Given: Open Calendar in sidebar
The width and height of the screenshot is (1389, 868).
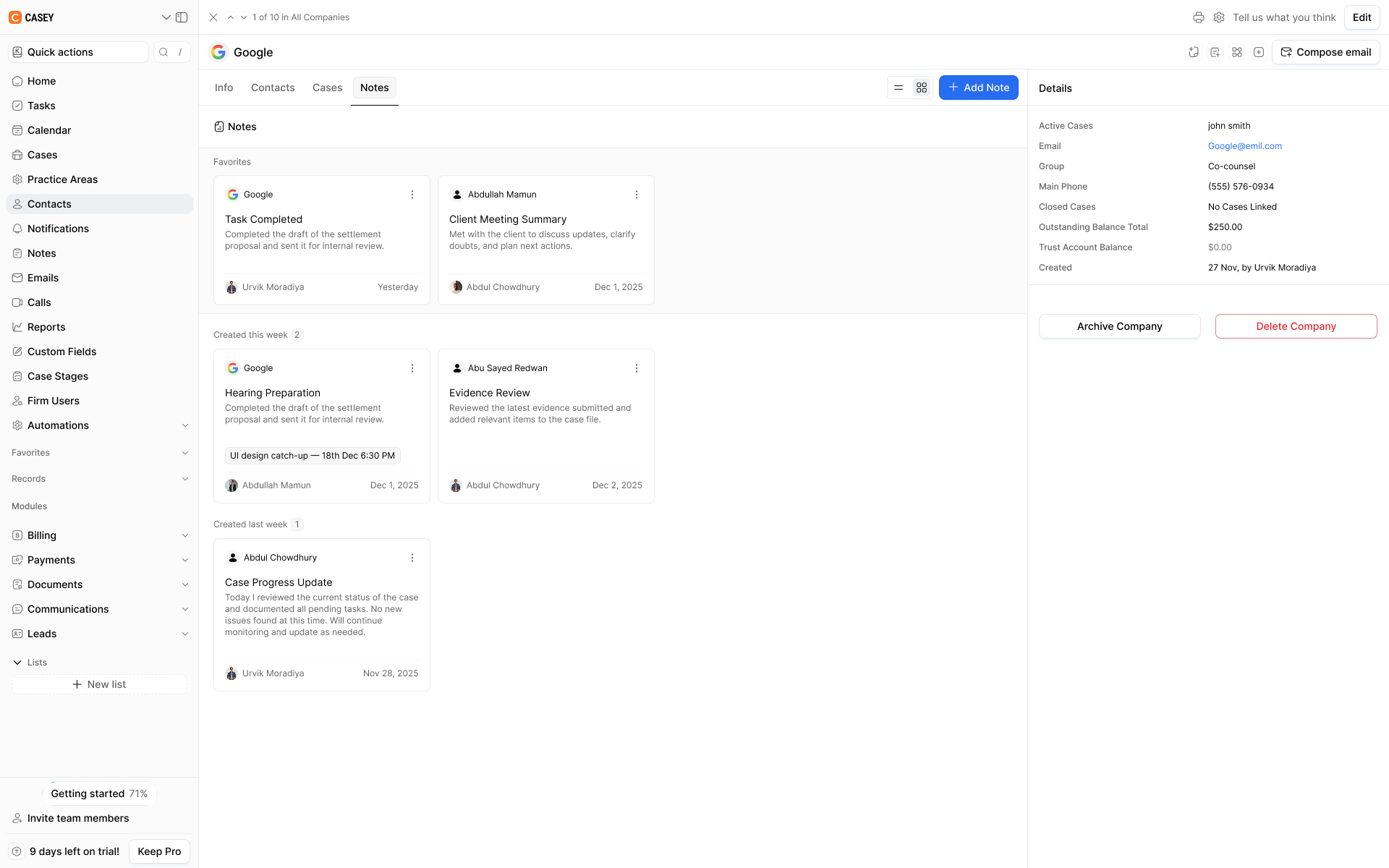Looking at the screenshot, I should [x=99, y=130].
